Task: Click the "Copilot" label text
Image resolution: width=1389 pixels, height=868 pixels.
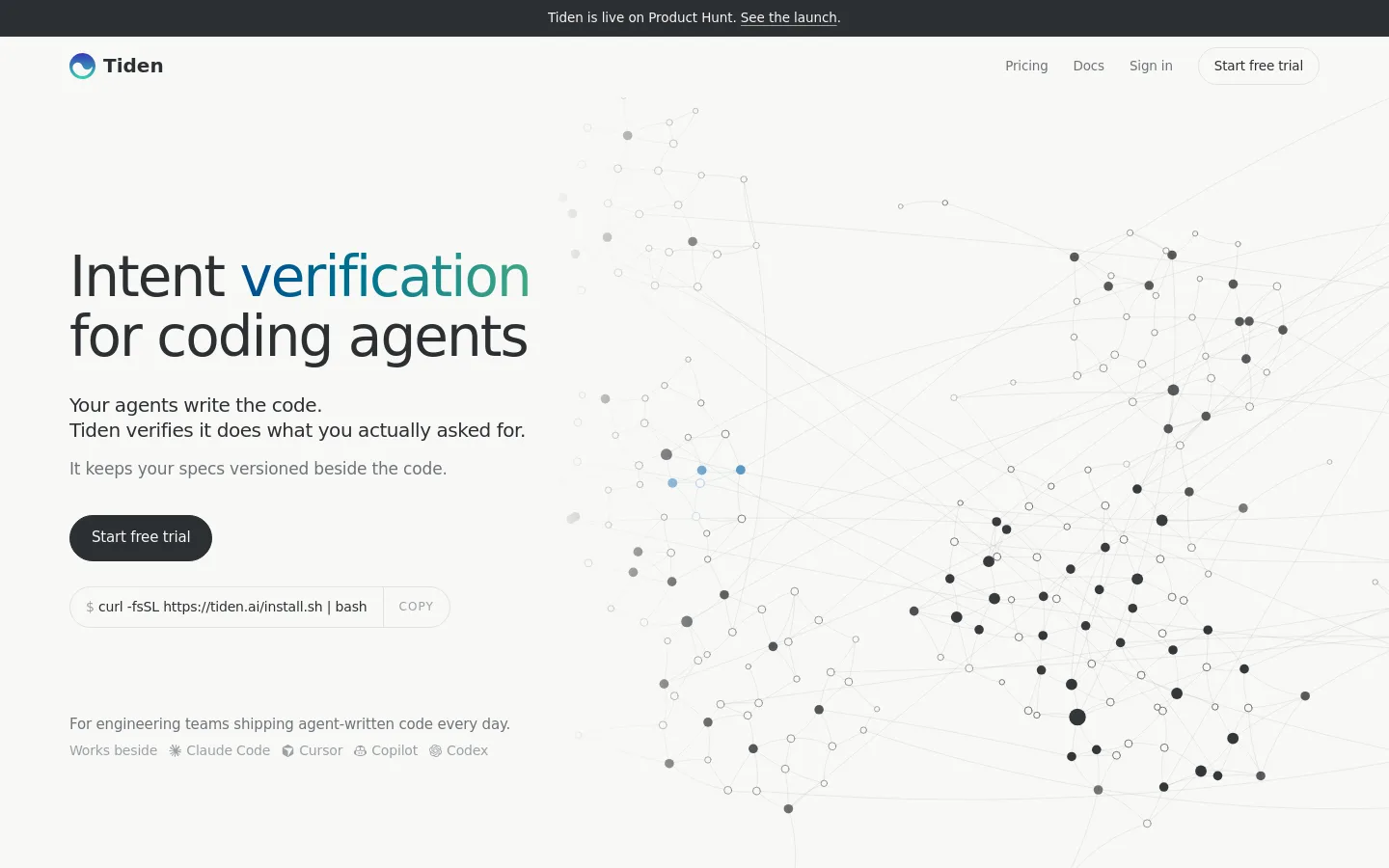Action: tap(395, 750)
